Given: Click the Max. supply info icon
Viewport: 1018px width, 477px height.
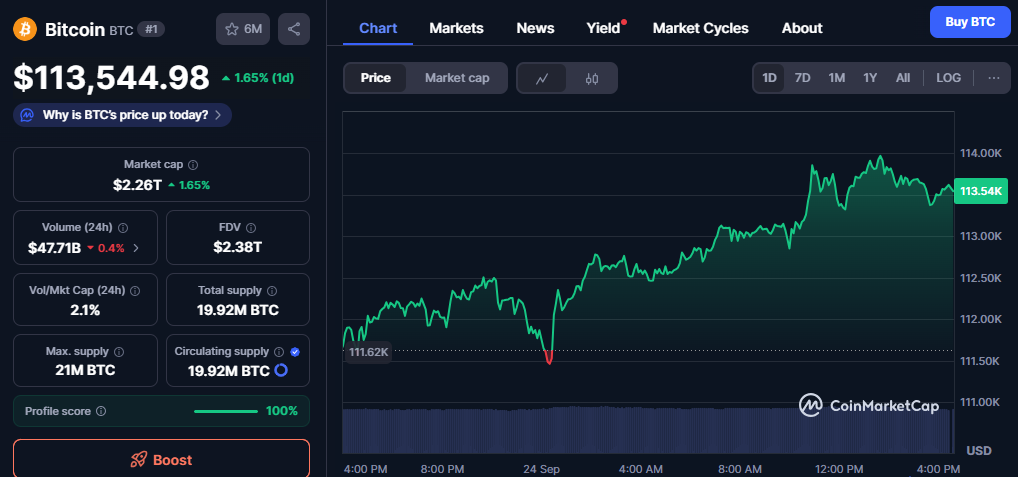Looking at the screenshot, I should (119, 352).
